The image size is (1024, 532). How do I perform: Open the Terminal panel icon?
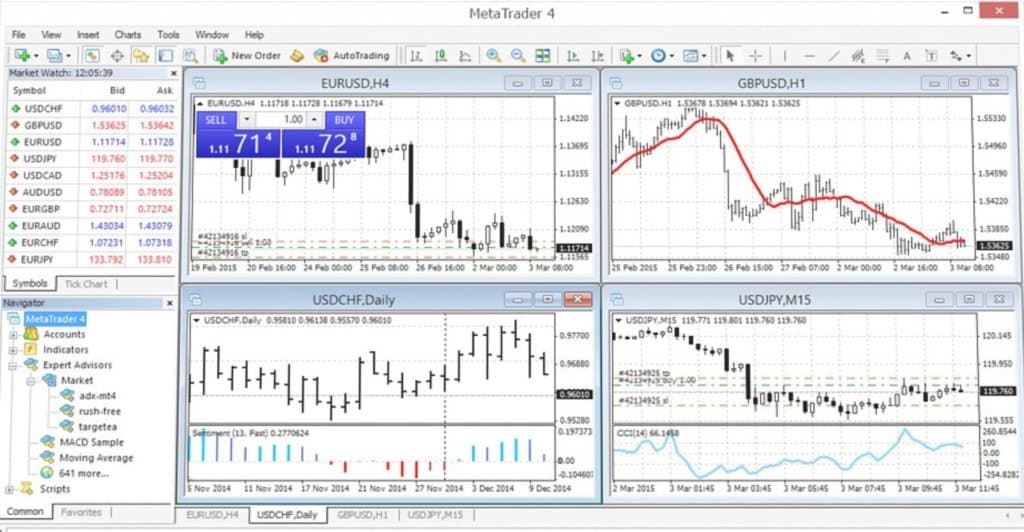tap(166, 55)
